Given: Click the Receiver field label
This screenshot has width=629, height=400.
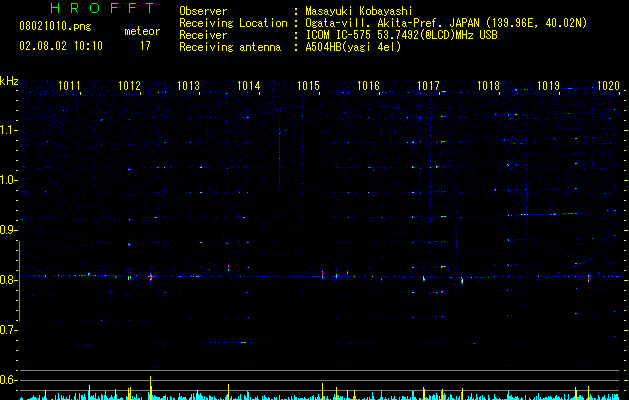Looking at the screenshot, I should point(203,35).
